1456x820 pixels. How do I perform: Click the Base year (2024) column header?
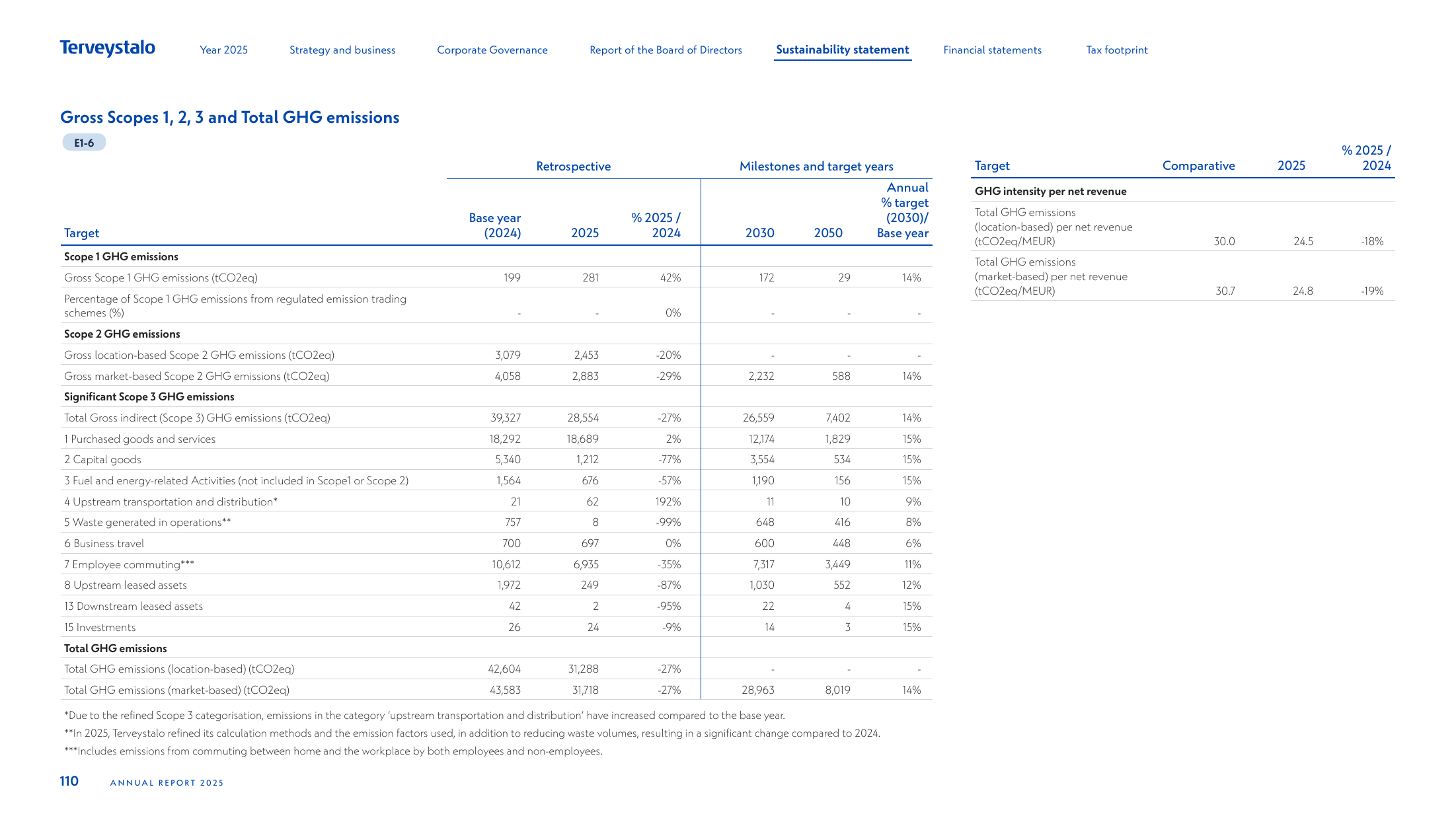(494, 225)
